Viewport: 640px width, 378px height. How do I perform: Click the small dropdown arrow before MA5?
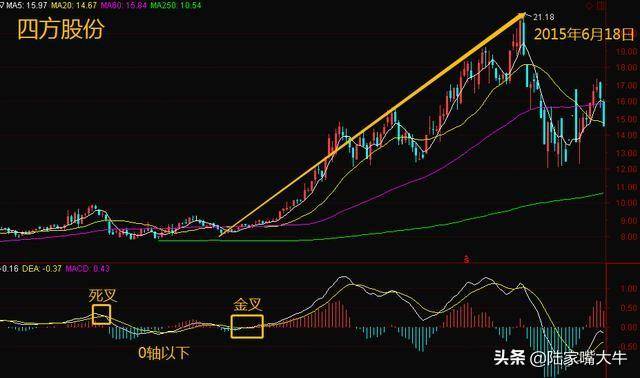click(x=2, y=5)
